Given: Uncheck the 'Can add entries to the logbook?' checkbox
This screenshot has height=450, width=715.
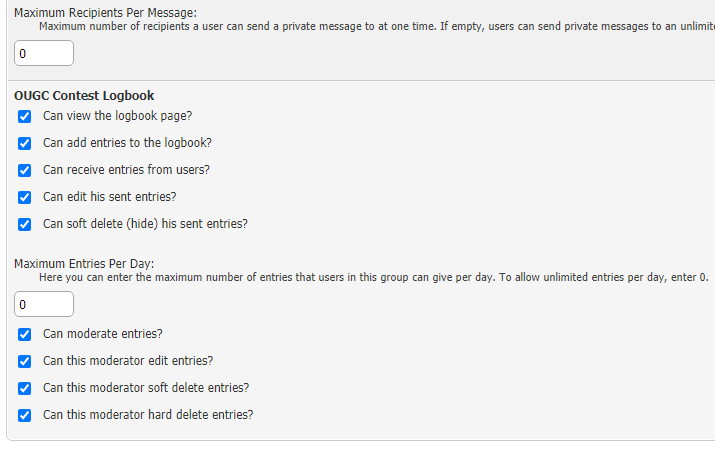Looking at the screenshot, I should [25, 143].
